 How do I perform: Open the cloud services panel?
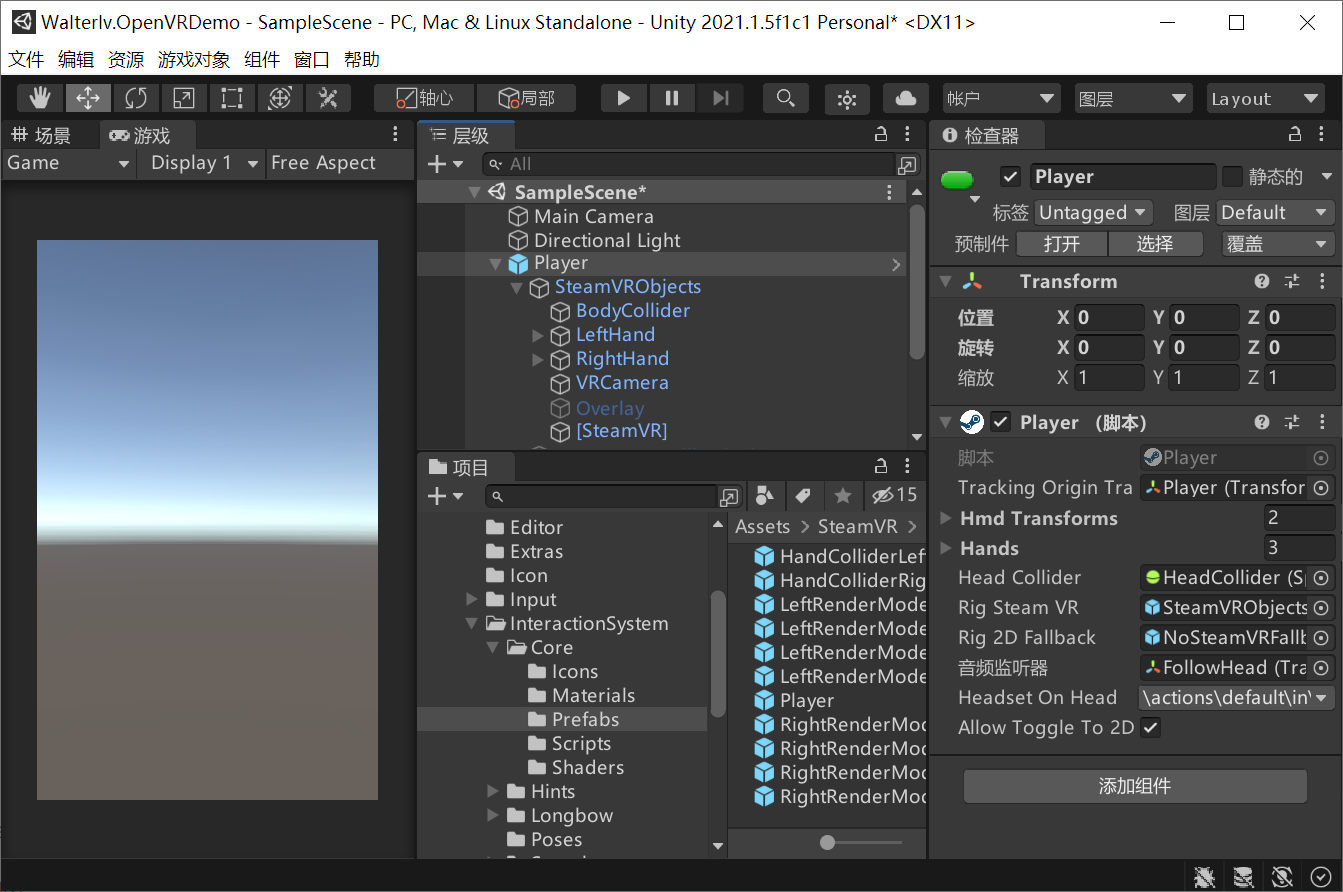click(906, 98)
